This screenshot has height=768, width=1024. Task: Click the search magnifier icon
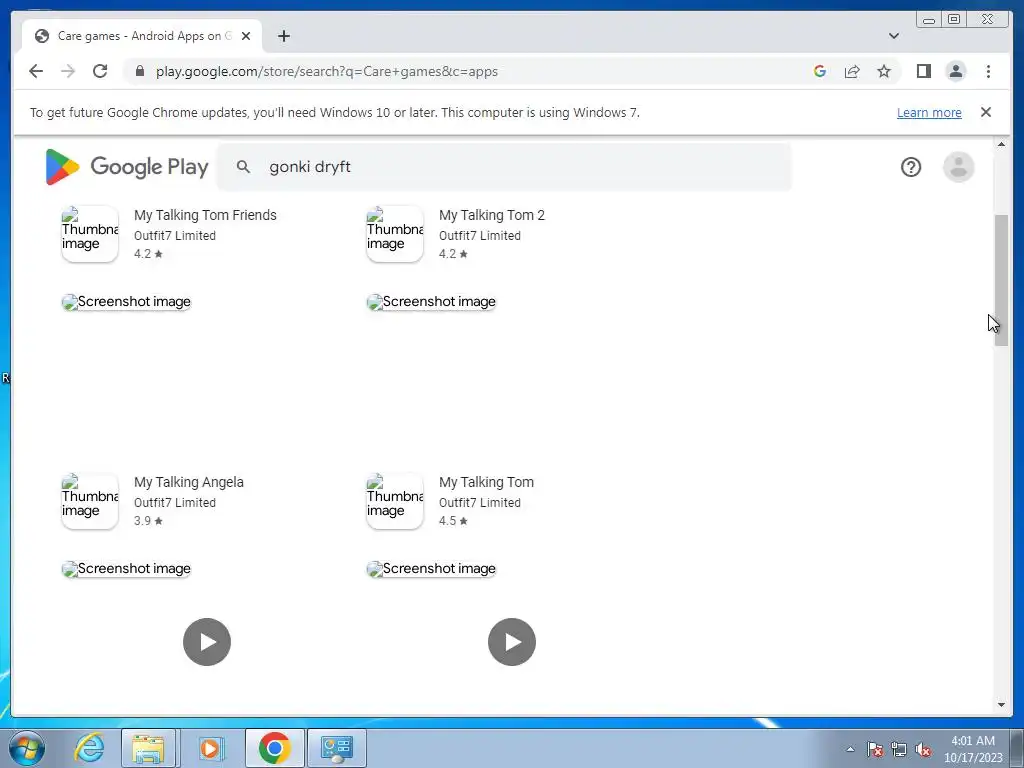pos(243,167)
